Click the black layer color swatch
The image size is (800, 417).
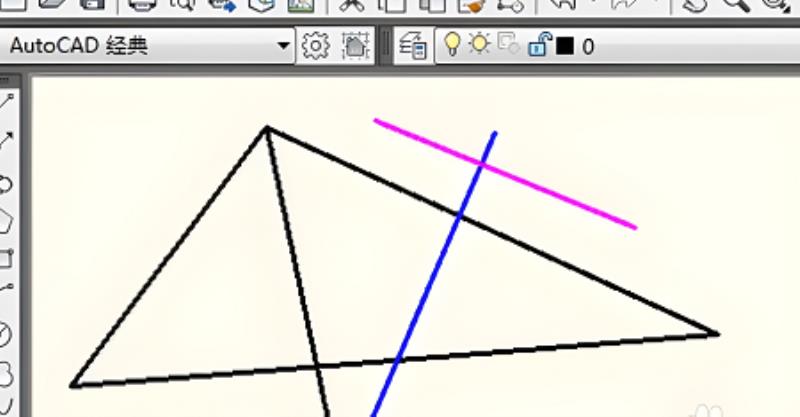point(565,46)
